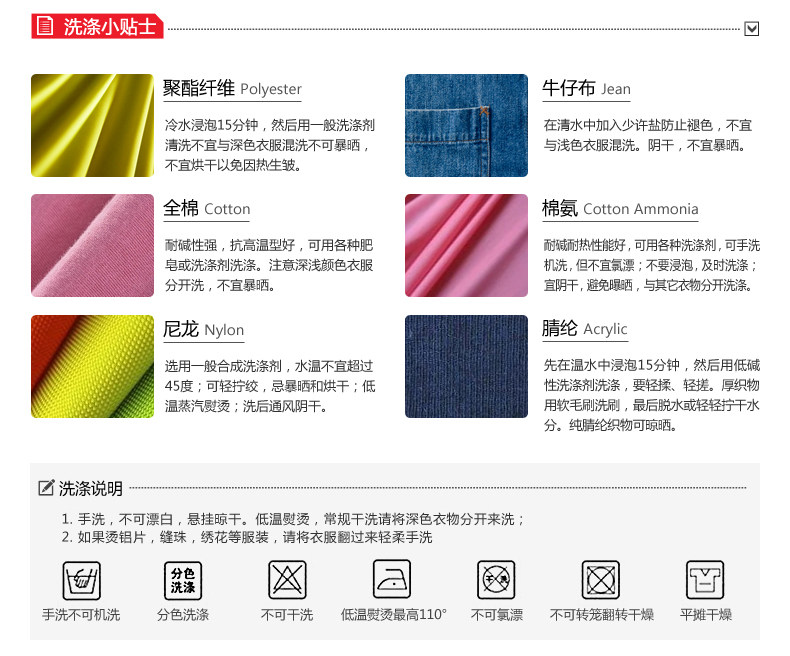
Task: Open the blue denim jean thumbnail
Action: tap(467, 125)
